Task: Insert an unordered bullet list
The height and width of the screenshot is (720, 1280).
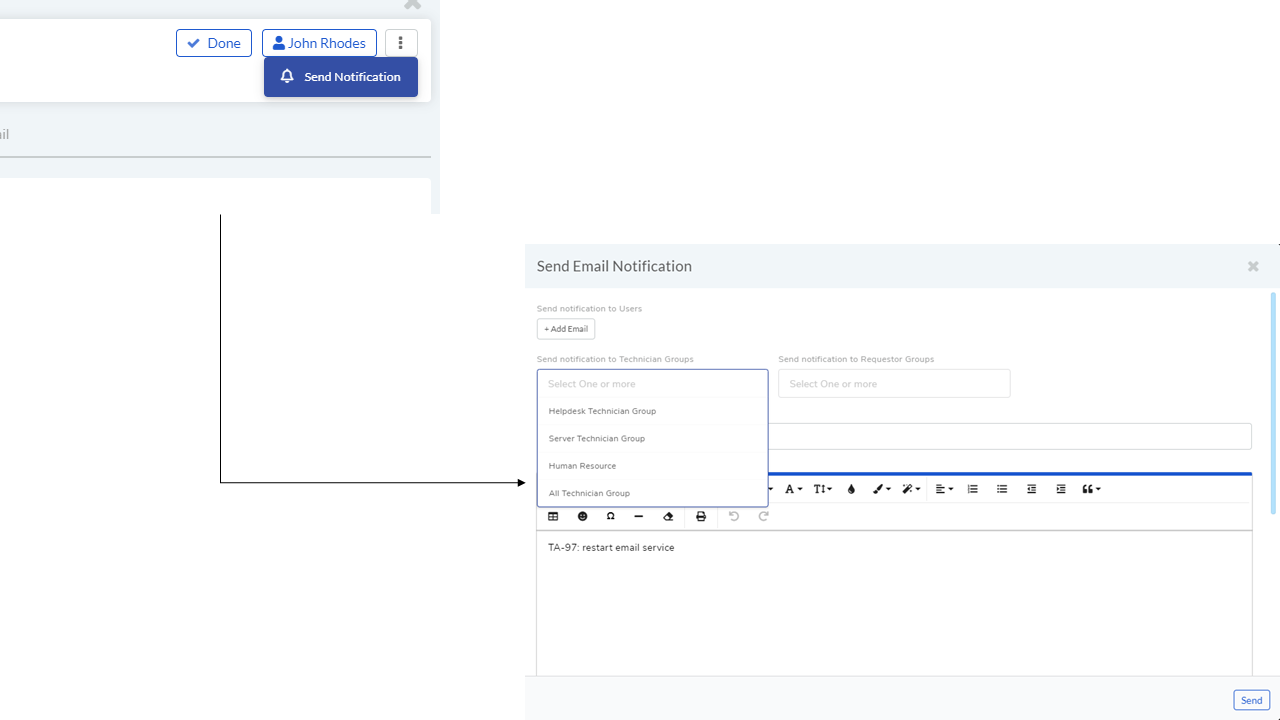Action: tap(1002, 489)
